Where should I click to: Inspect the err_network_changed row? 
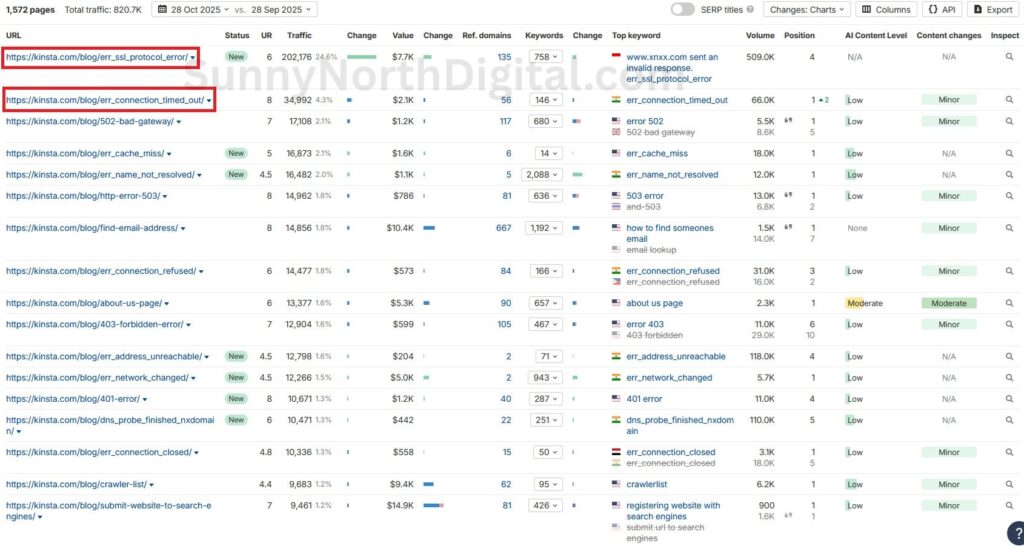click(x=1009, y=377)
